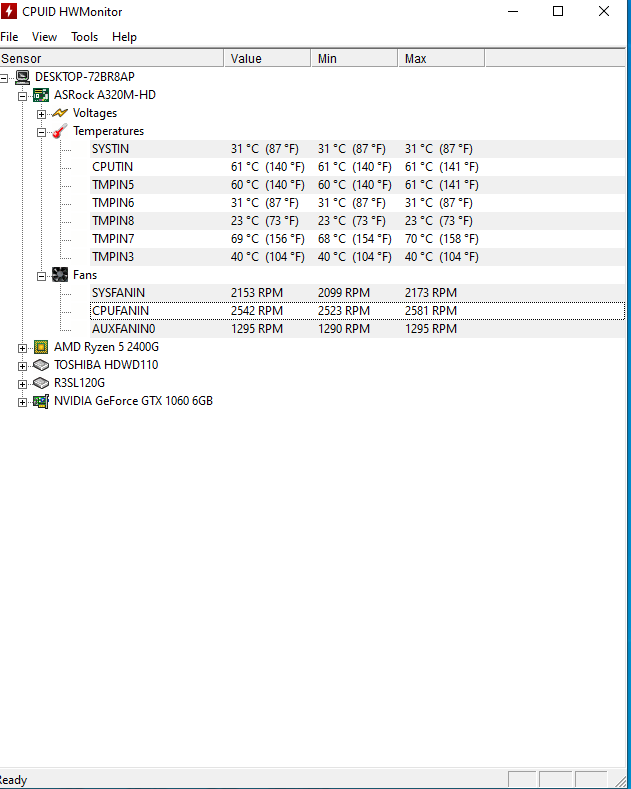Select the DESKTOP-72BR8AP label
Image resolution: width=631 pixels, height=789 pixels.
[x=85, y=77]
